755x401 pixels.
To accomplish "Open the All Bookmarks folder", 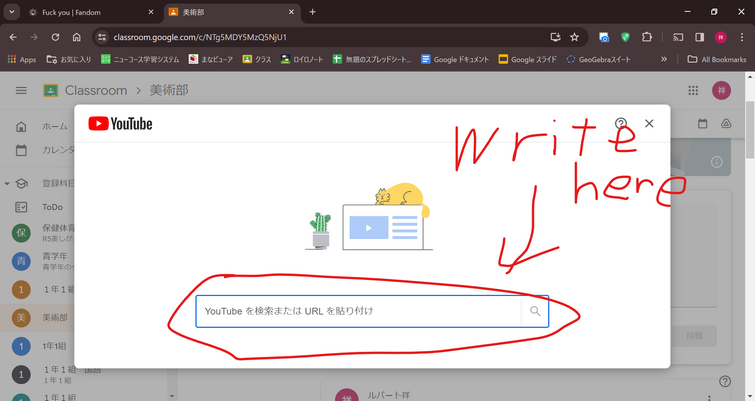I will click(717, 59).
